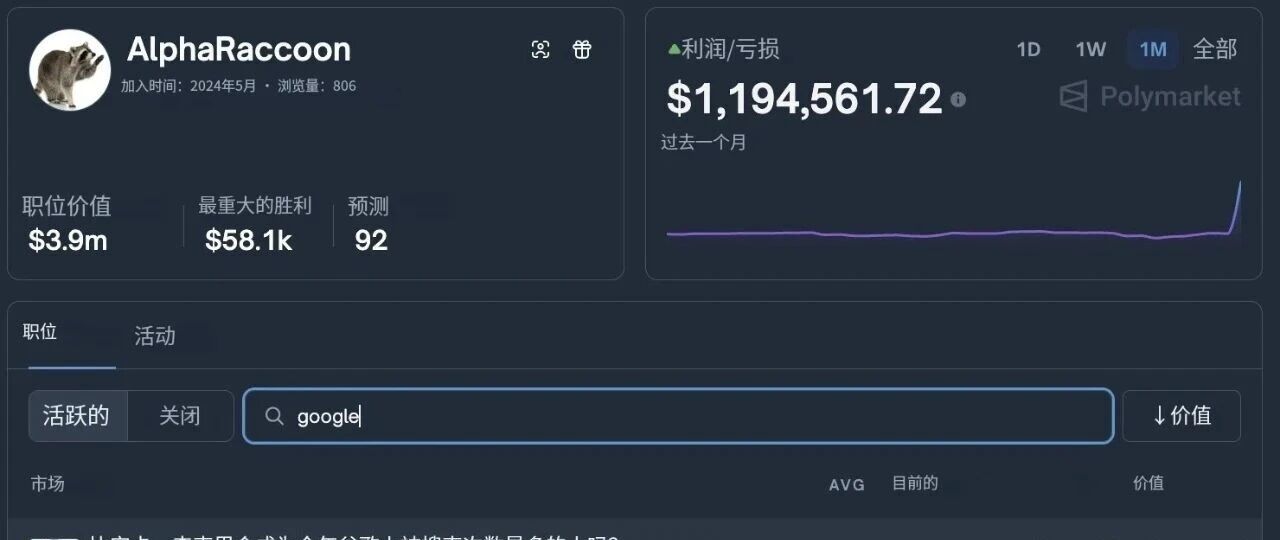Click the 过去一个月 label
Screen dimensions: 1280x540
click(704, 142)
